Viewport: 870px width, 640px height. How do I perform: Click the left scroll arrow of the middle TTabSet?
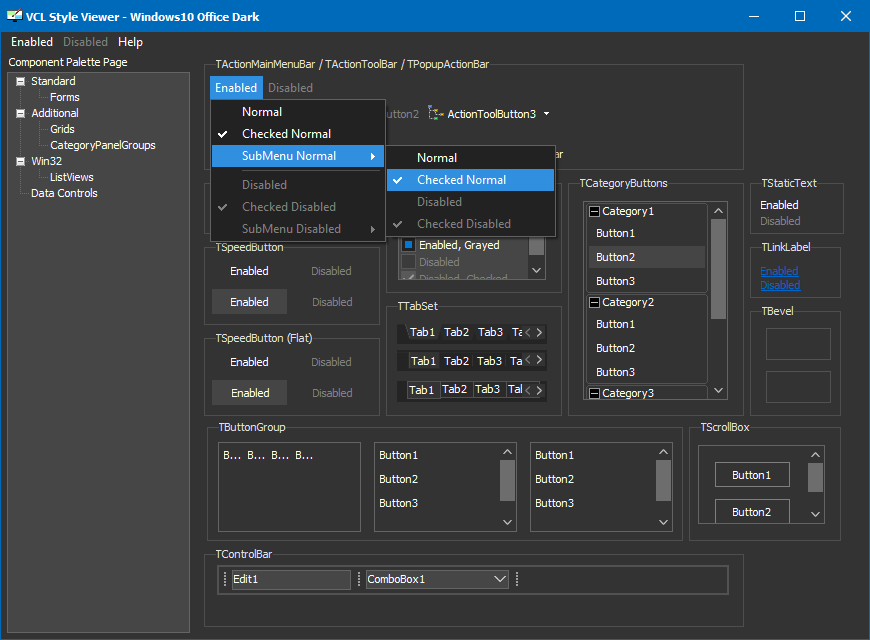[x=528, y=360]
